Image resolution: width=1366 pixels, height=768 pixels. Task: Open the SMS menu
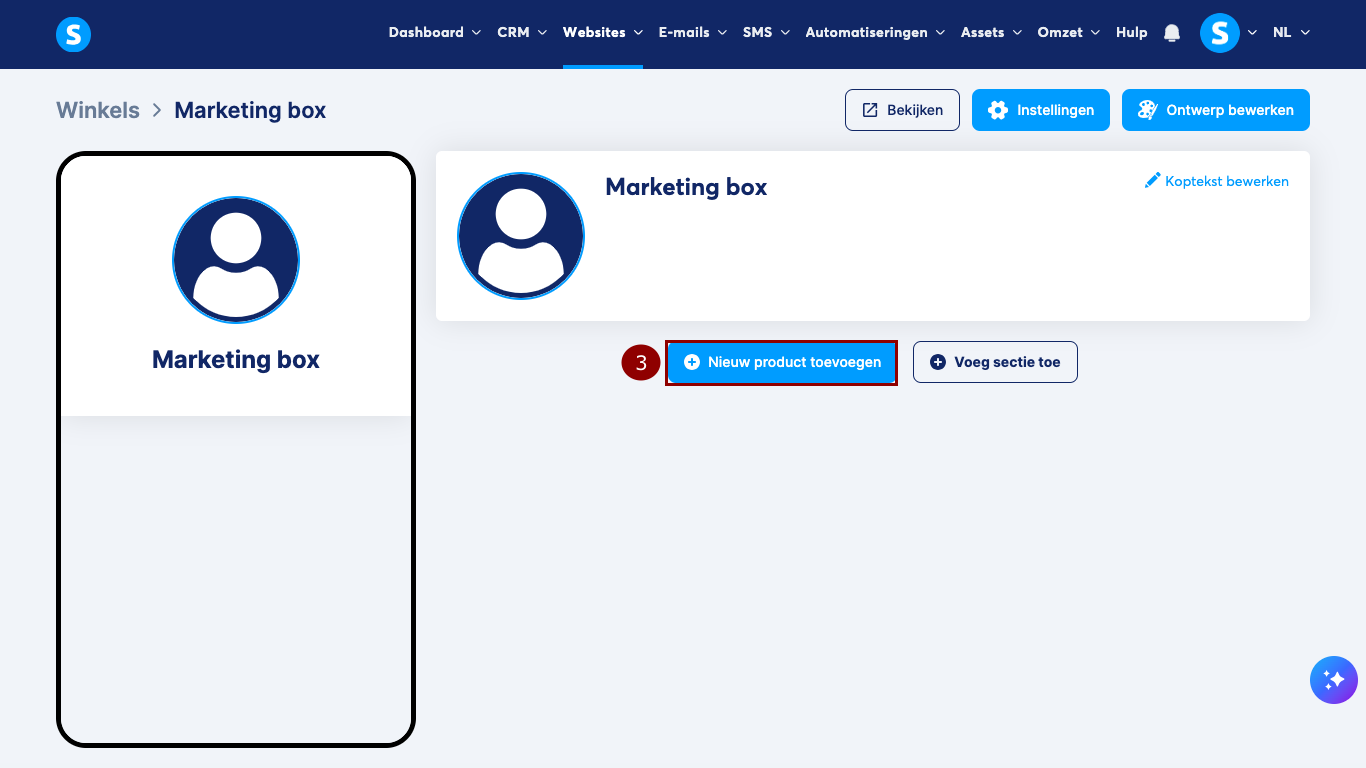766,32
